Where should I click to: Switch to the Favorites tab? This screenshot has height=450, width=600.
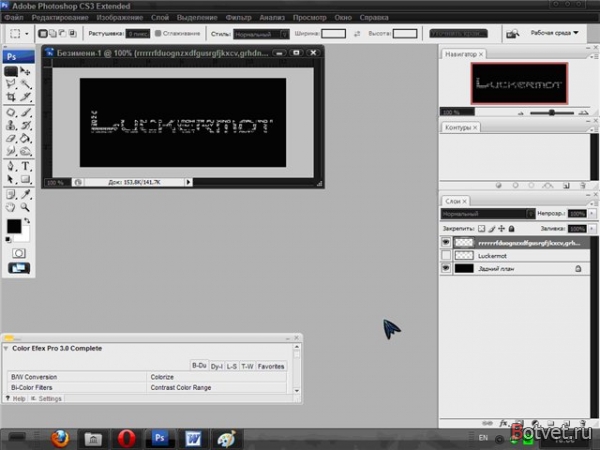[x=271, y=366]
